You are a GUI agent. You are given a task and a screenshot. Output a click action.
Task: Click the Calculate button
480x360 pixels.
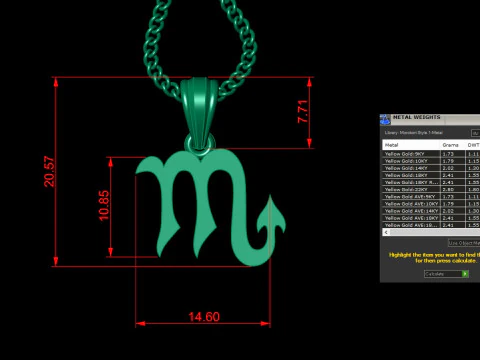(x=446, y=274)
